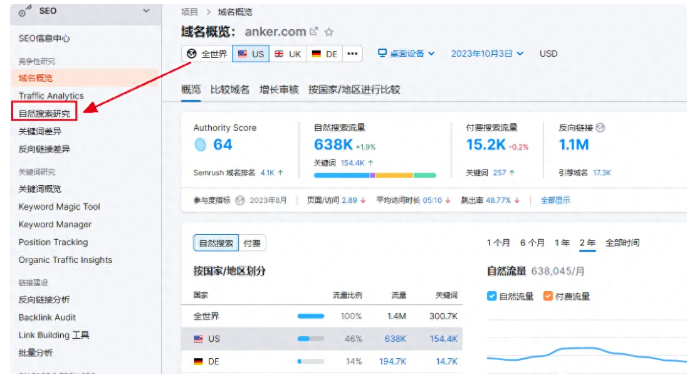Click the US flag icon in table
The image size is (689, 374).
click(x=199, y=339)
